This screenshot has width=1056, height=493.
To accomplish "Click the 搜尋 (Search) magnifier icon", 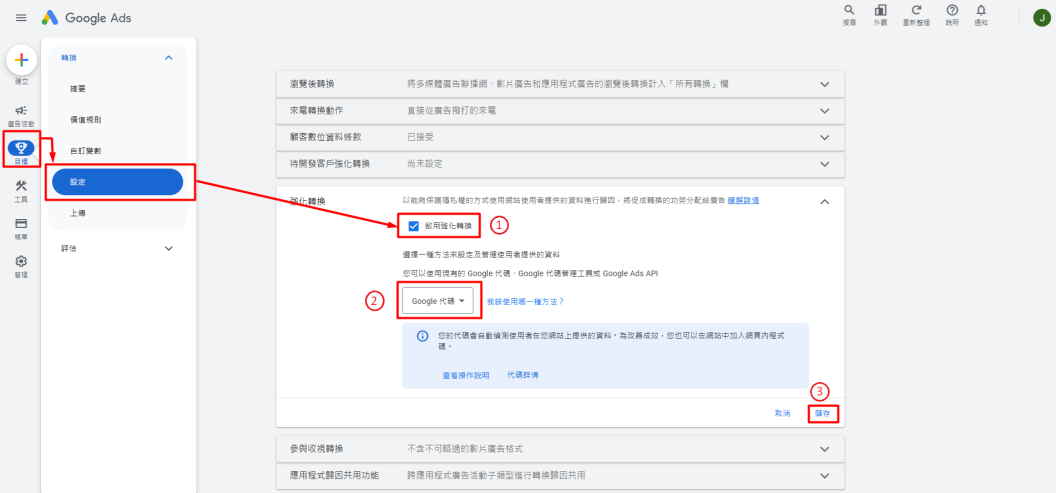I will pyautogui.click(x=849, y=13).
